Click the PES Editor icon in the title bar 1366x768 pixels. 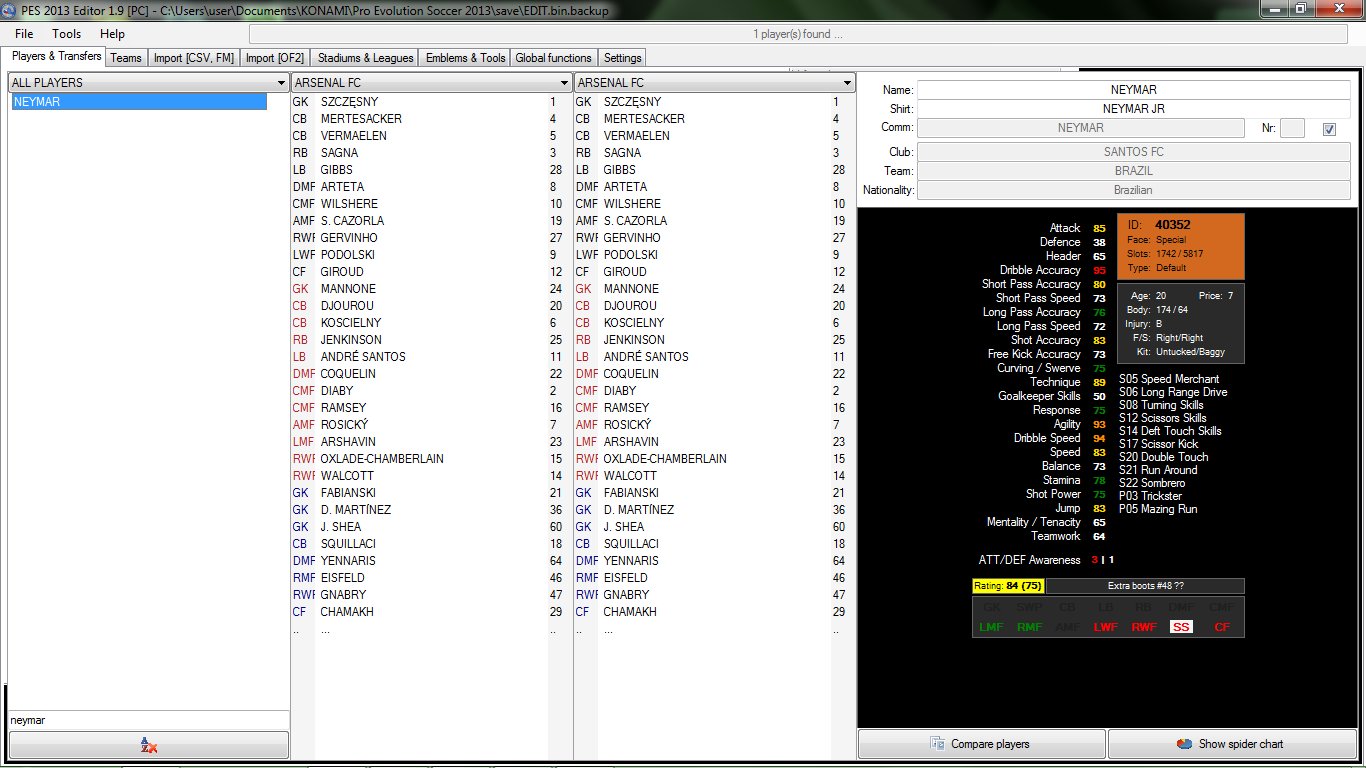tap(9, 10)
